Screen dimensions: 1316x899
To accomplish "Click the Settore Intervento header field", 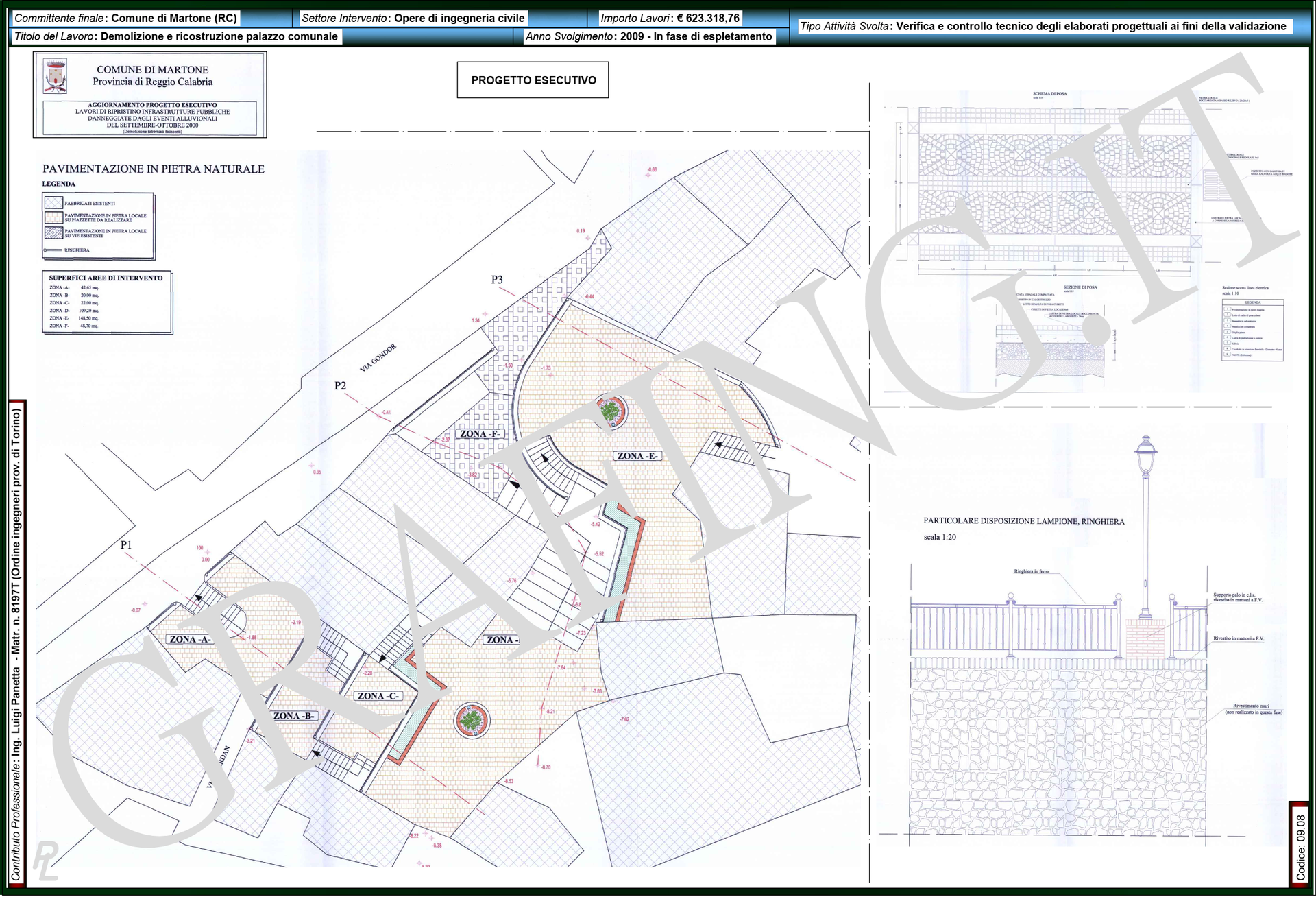I will [x=413, y=19].
